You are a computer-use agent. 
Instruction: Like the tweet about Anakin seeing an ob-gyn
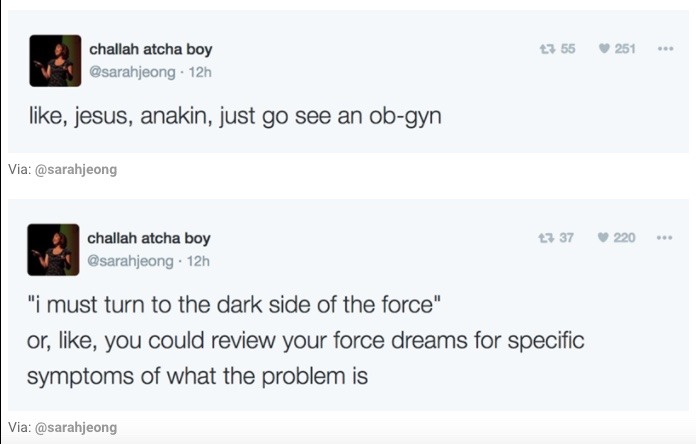coord(603,49)
